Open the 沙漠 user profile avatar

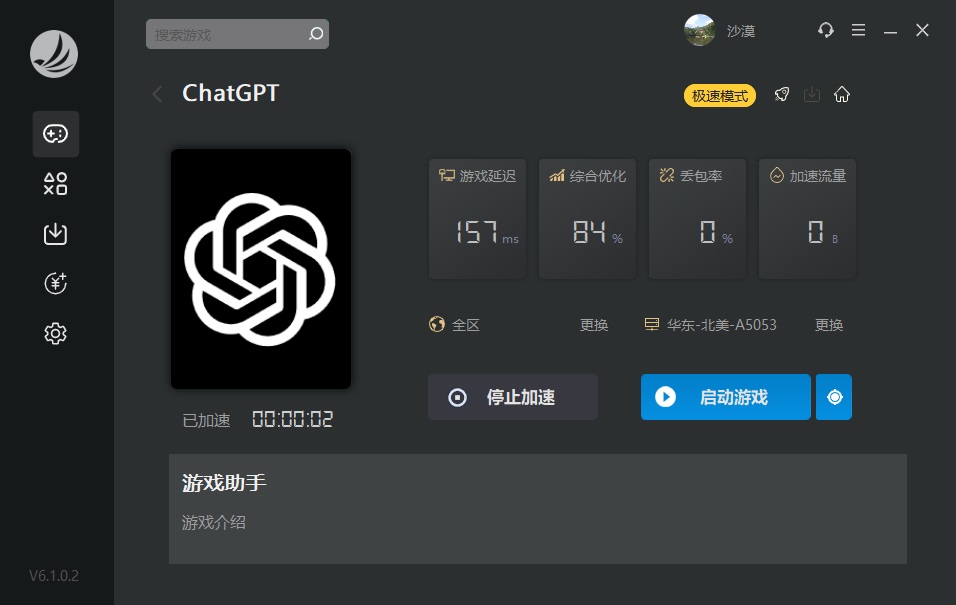[699, 30]
